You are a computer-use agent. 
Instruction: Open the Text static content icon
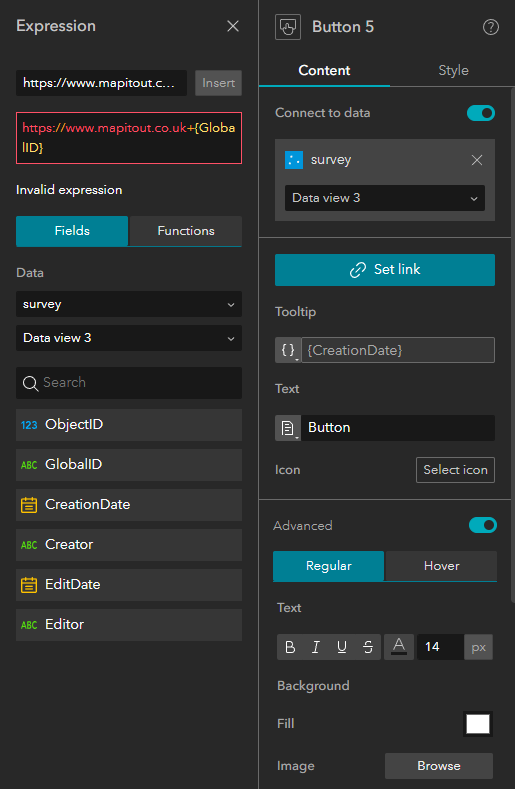(288, 428)
